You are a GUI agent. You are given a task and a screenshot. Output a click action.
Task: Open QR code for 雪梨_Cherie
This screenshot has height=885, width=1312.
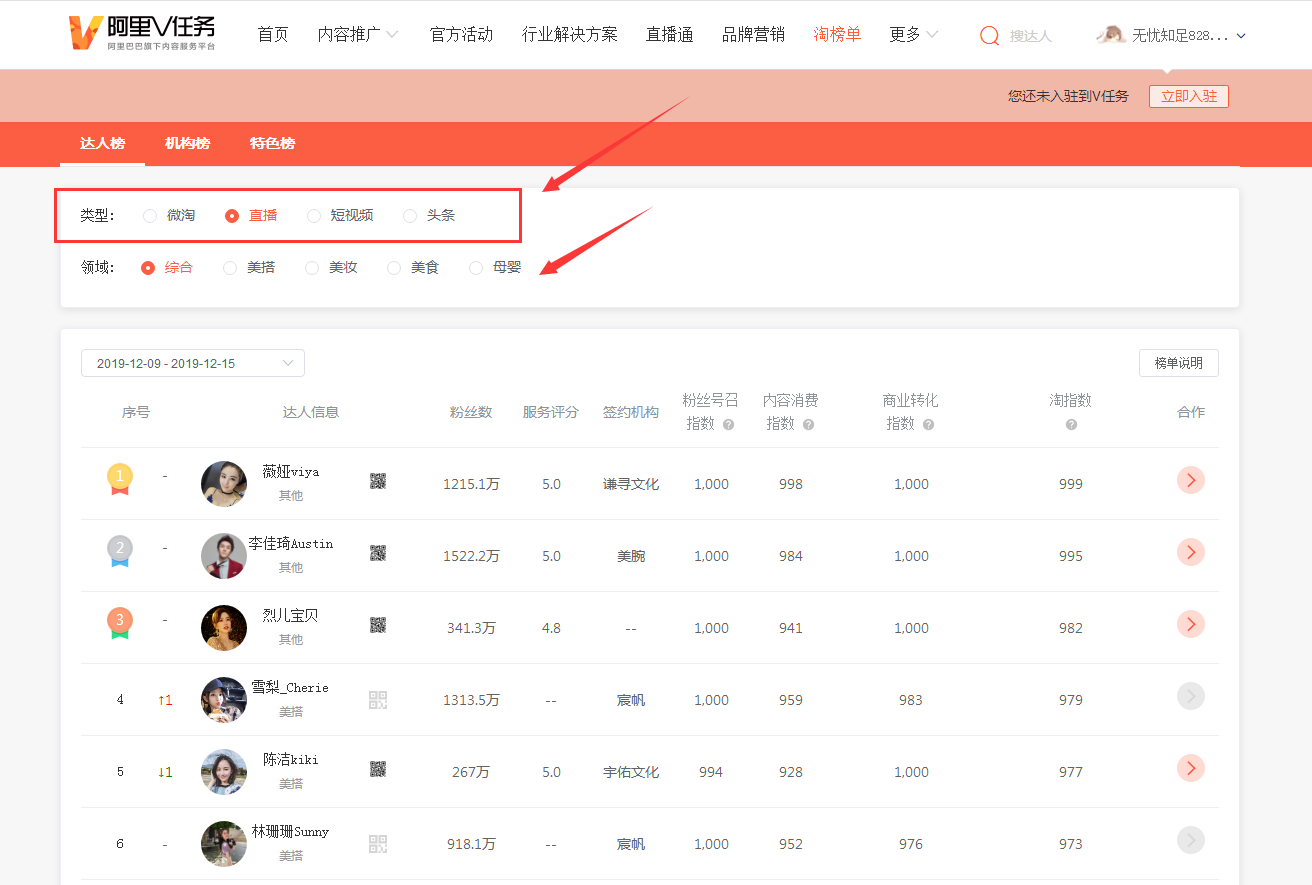pos(378,700)
